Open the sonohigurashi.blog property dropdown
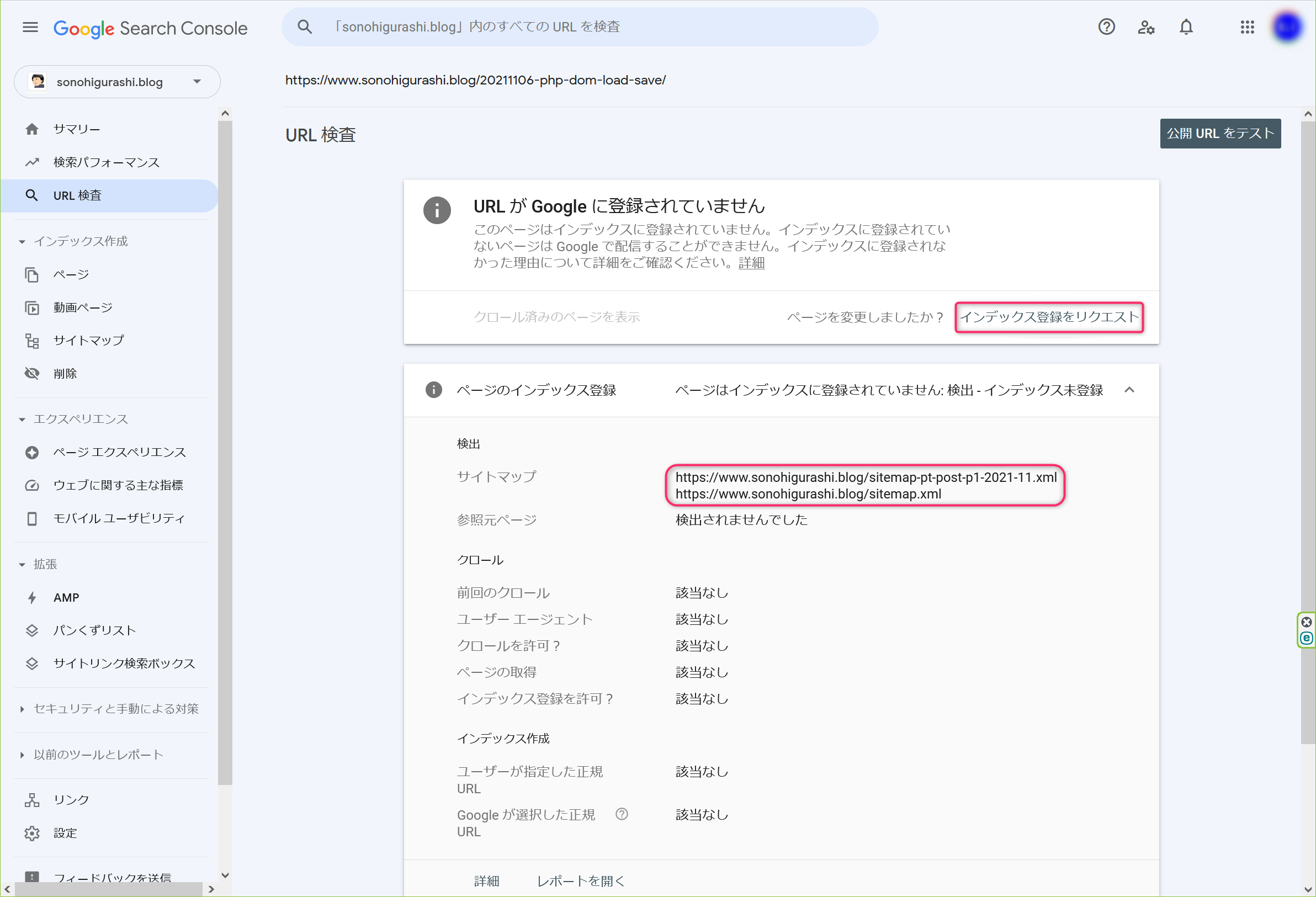Image resolution: width=1316 pixels, height=897 pixels. click(116, 82)
